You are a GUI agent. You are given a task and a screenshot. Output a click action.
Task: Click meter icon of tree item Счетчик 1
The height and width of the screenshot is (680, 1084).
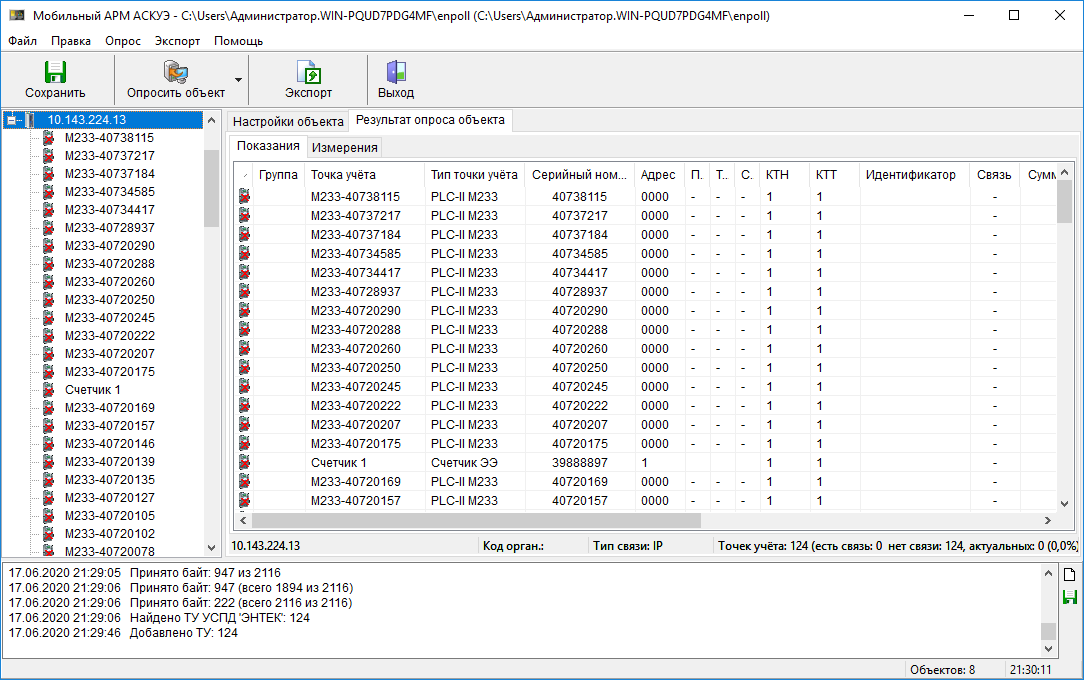(48, 390)
